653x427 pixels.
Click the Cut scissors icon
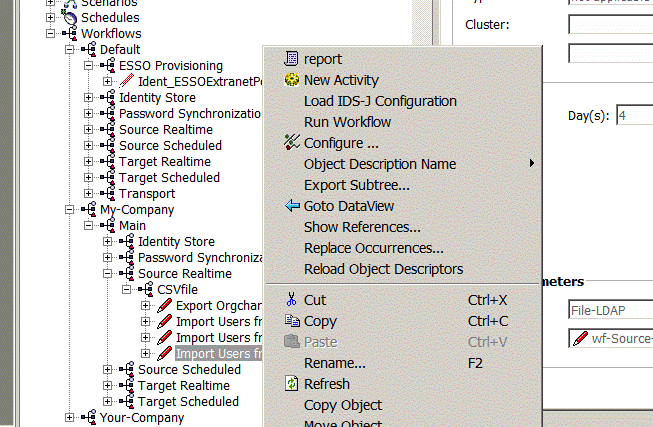pos(291,300)
